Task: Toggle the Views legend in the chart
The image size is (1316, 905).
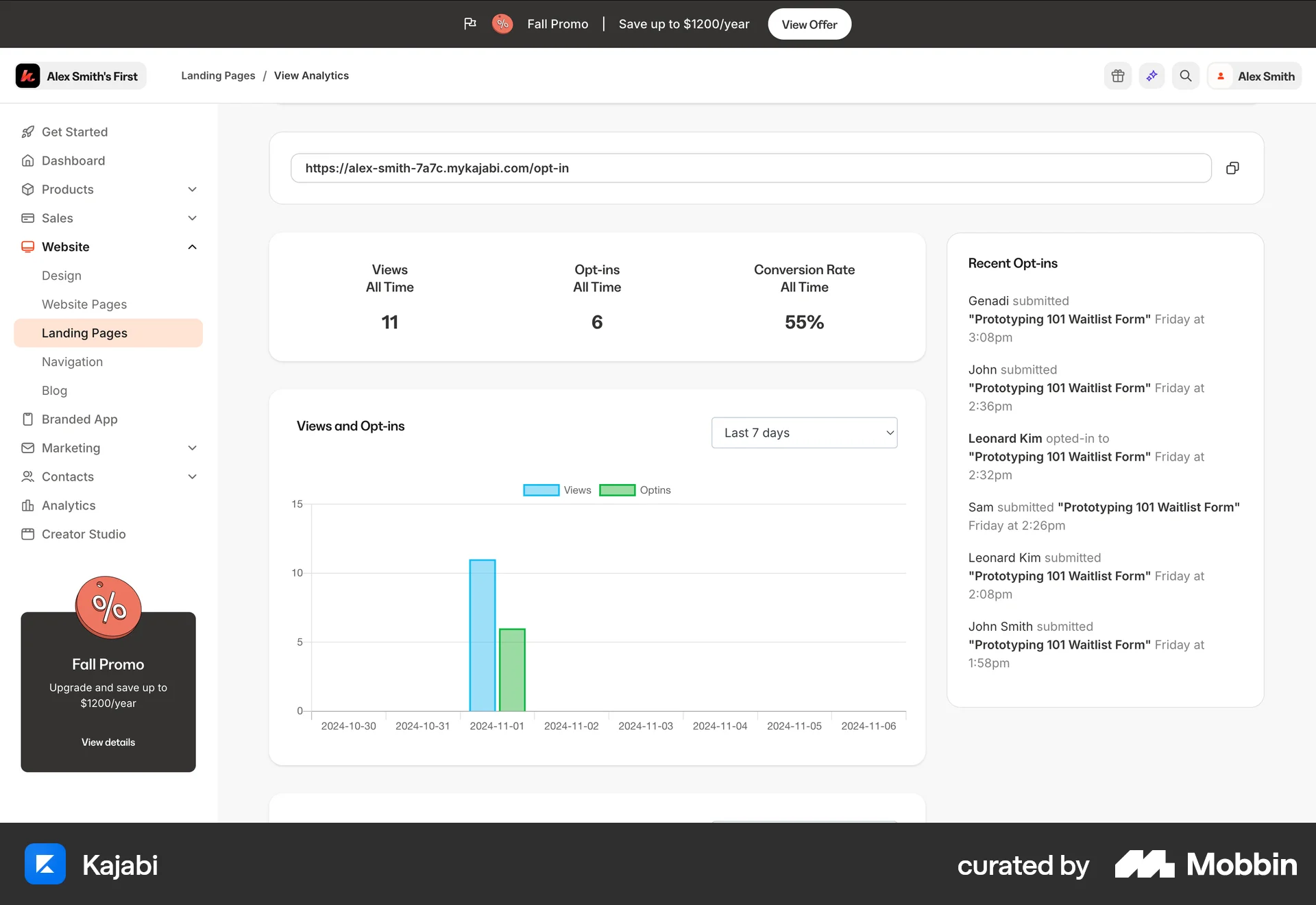Action: 560,490
